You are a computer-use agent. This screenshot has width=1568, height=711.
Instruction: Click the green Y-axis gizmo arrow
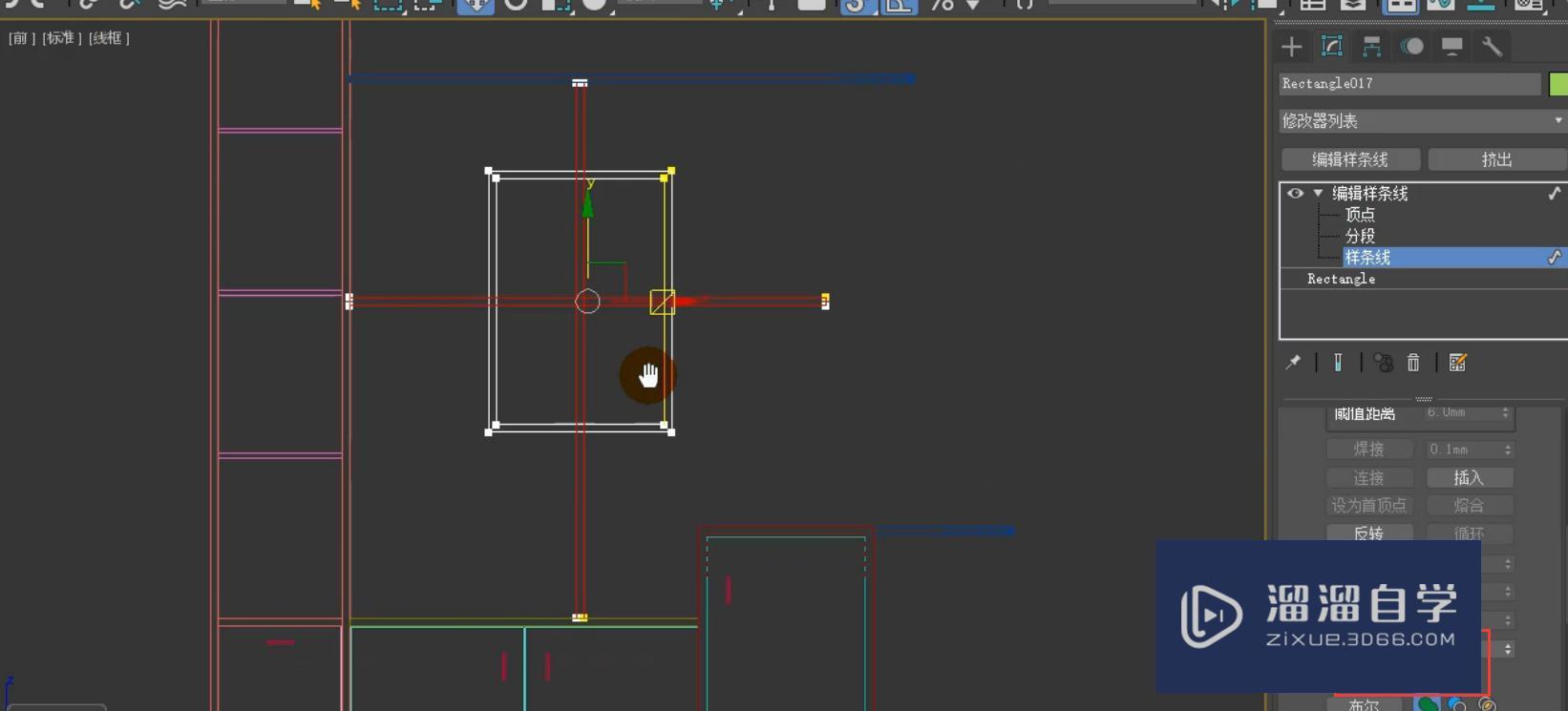coord(588,203)
